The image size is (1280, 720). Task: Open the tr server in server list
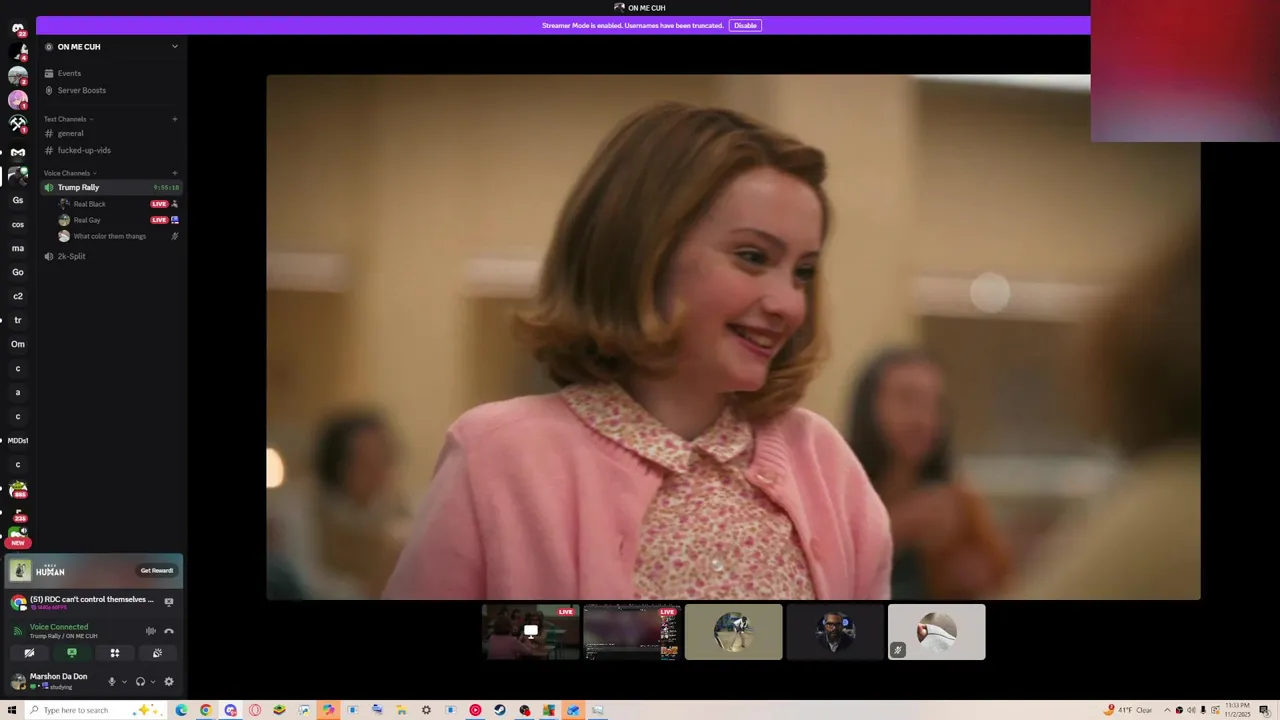coord(18,320)
